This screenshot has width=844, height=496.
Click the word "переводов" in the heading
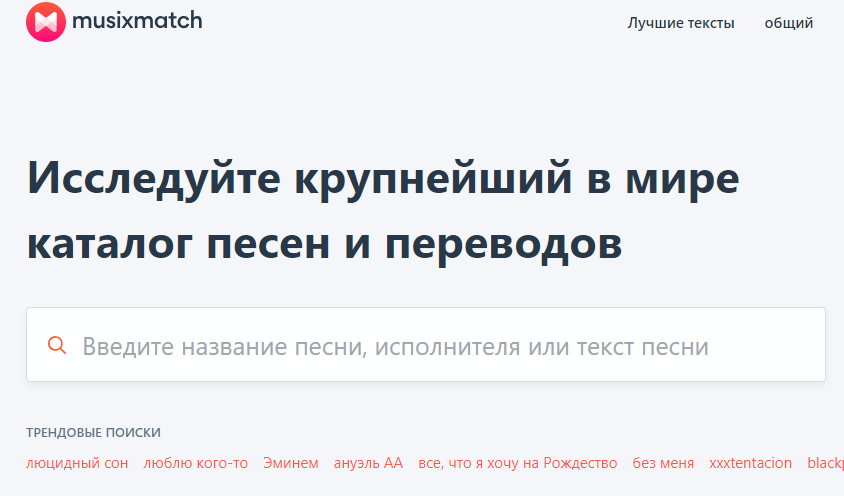(x=503, y=243)
